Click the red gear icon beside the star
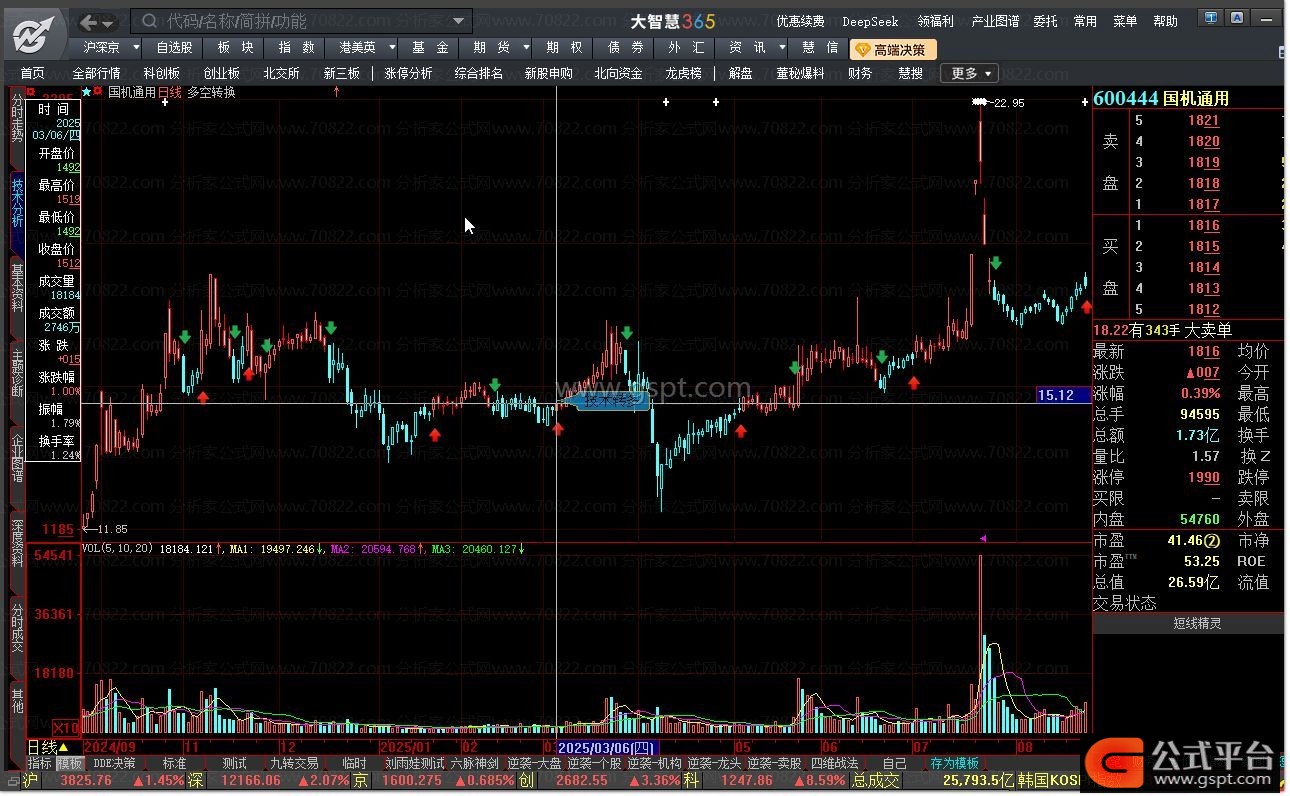The image size is (1290, 796). (98, 92)
